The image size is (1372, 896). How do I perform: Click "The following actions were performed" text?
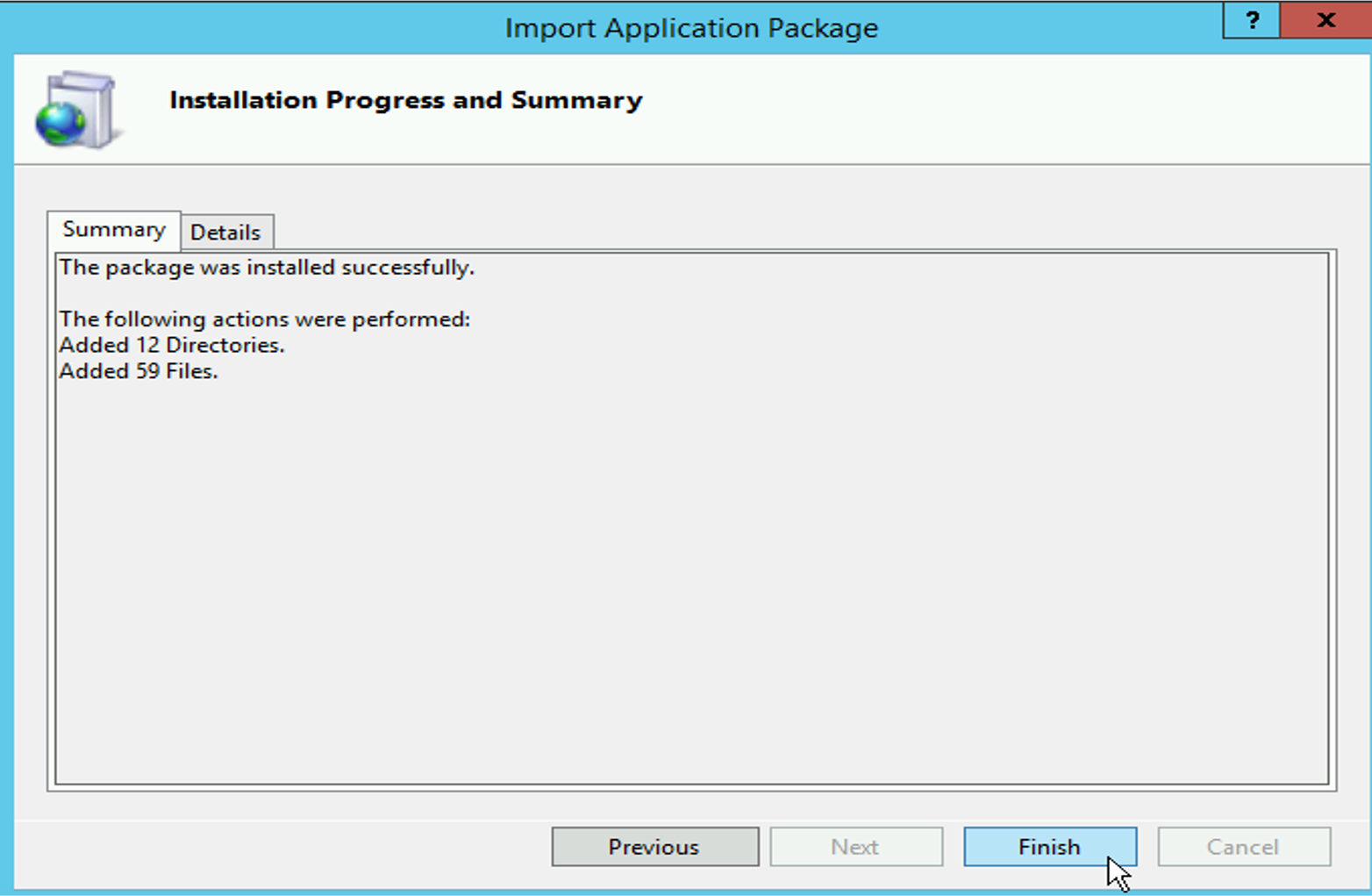point(264,319)
